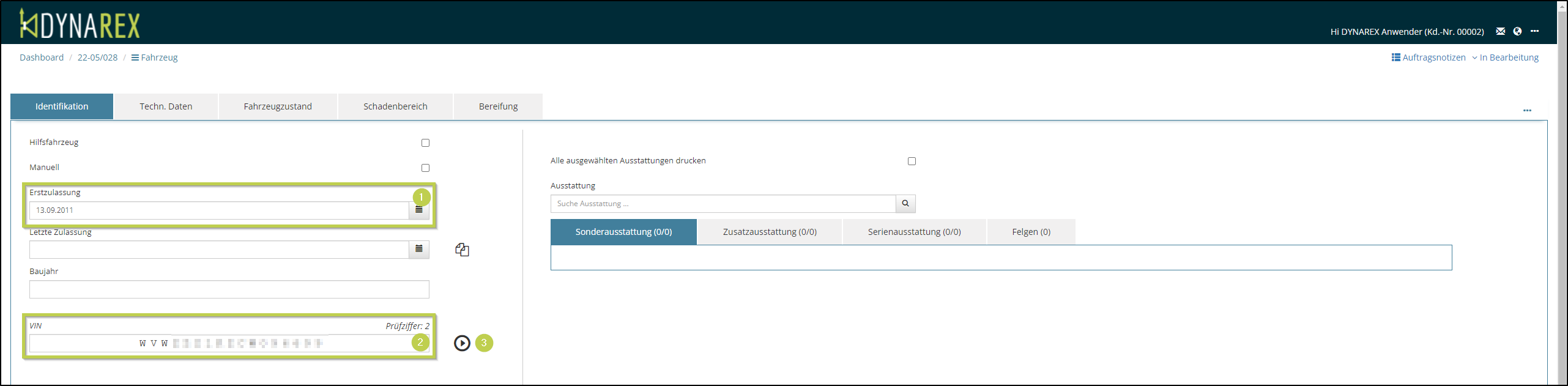The width and height of the screenshot is (1568, 386).
Task: Open Erstzulassung calendar picker
Action: pos(419,210)
